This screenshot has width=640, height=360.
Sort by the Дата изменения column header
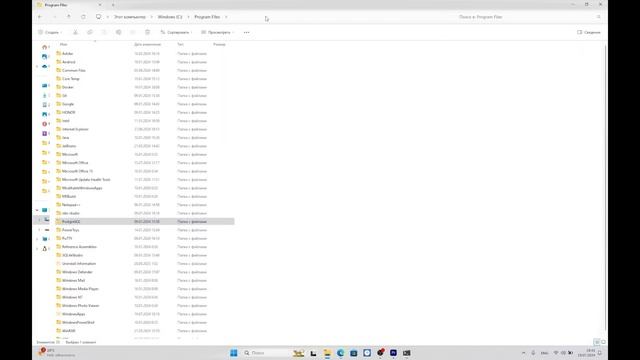point(147,44)
